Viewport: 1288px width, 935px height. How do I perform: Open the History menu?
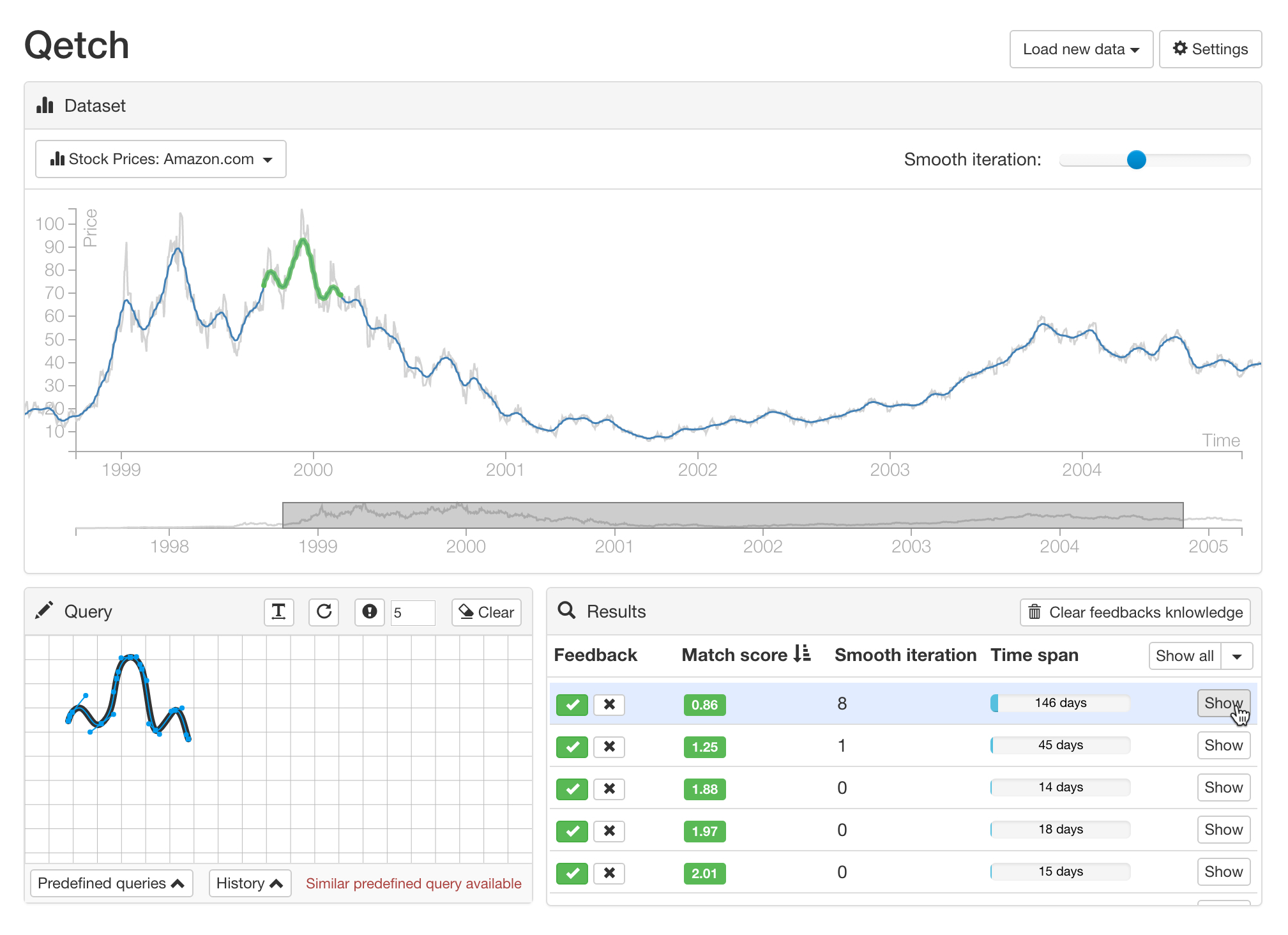[249, 883]
